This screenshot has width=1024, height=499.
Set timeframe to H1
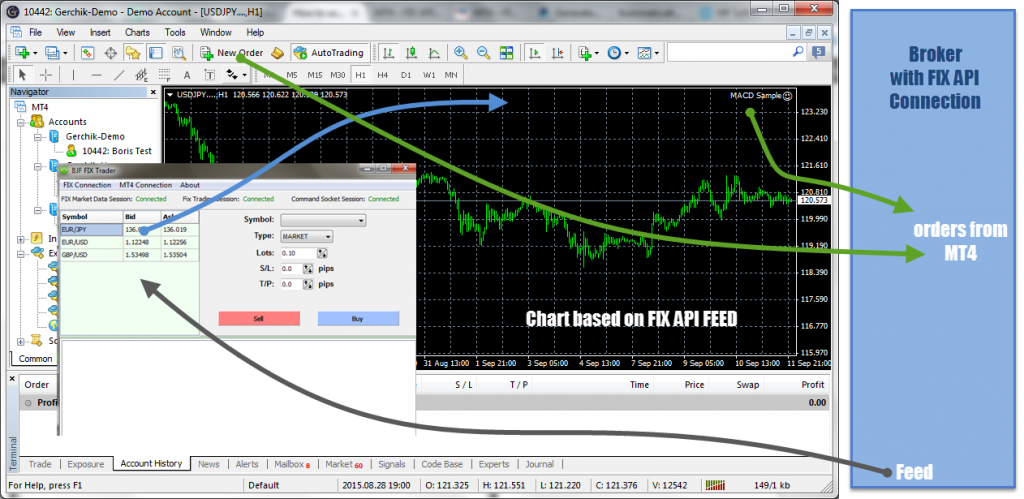pyautogui.click(x=360, y=75)
